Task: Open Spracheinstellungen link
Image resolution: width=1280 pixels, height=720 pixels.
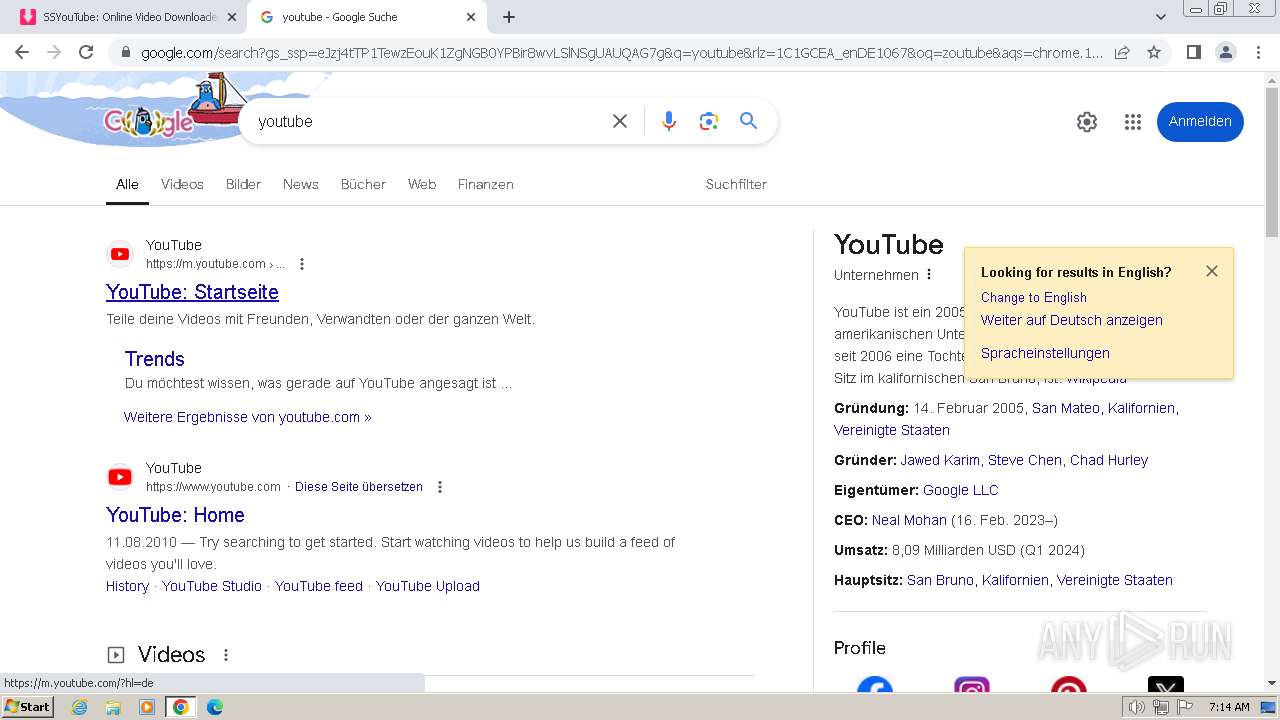Action: (x=1045, y=353)
